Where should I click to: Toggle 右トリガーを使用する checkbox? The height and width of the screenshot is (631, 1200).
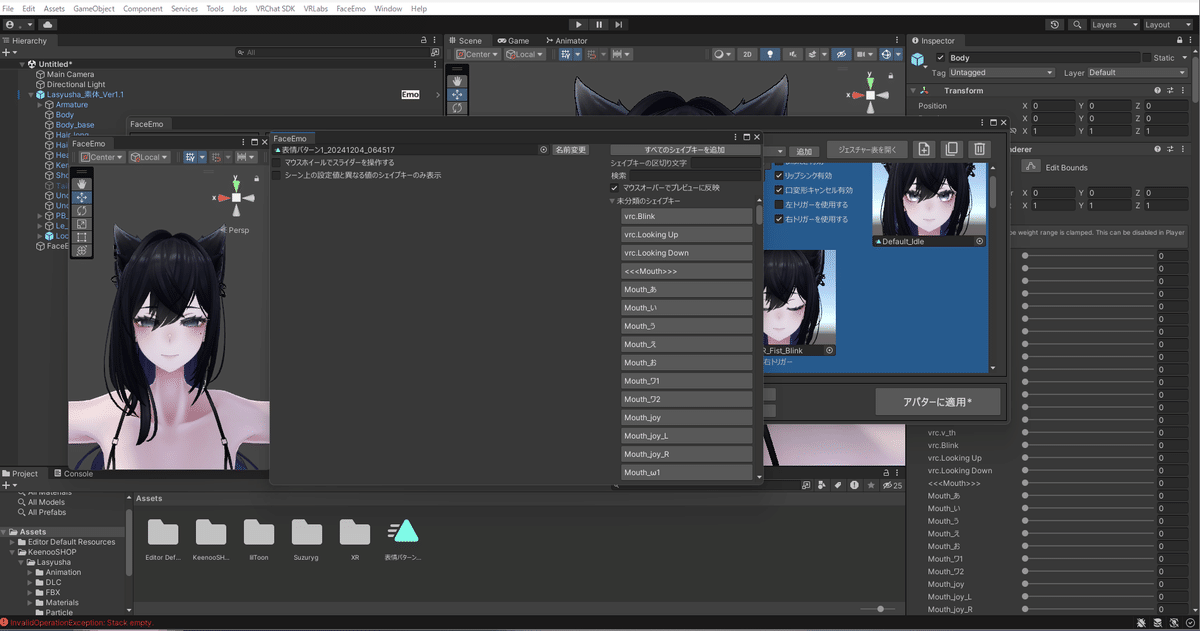point(780,219)
